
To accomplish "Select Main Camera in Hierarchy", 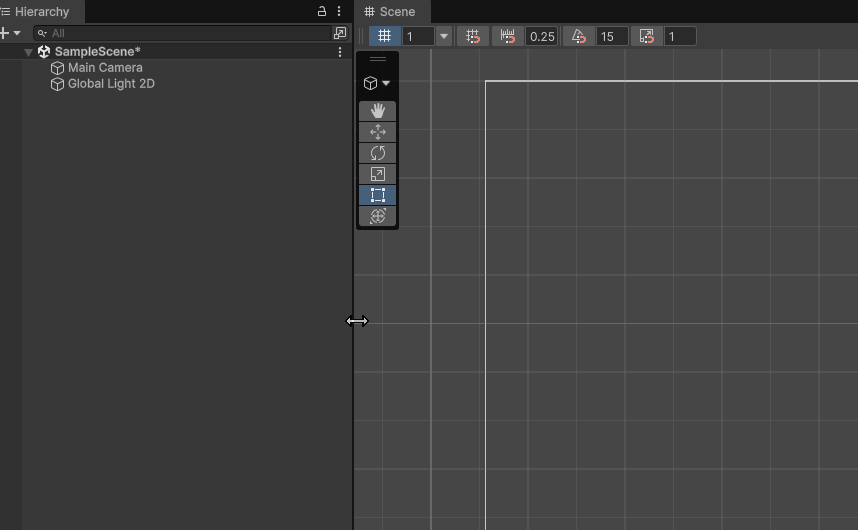I will tap(105, 68).
